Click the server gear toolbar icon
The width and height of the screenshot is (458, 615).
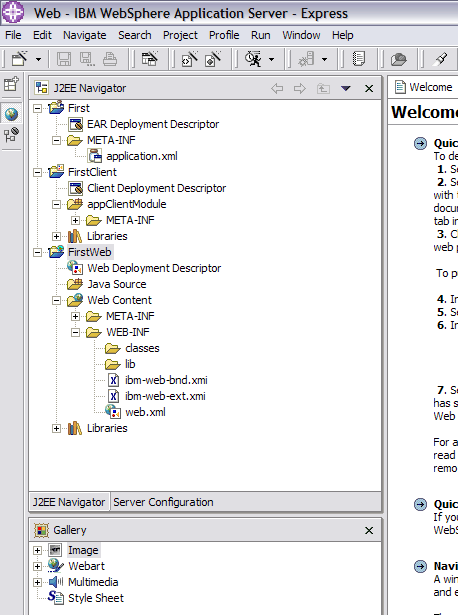(x=306, y=59)
